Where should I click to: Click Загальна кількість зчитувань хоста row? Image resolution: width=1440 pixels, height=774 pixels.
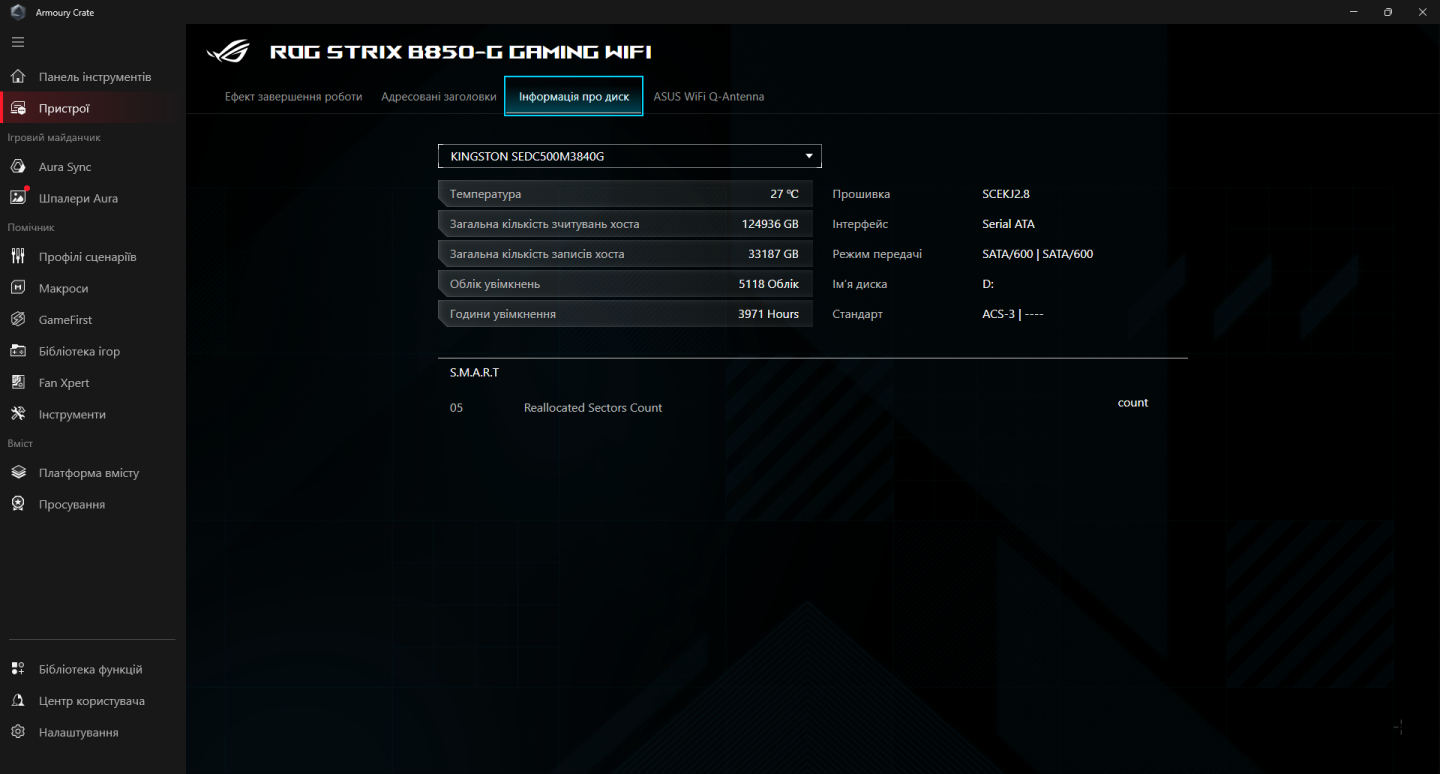pos(625,224)
